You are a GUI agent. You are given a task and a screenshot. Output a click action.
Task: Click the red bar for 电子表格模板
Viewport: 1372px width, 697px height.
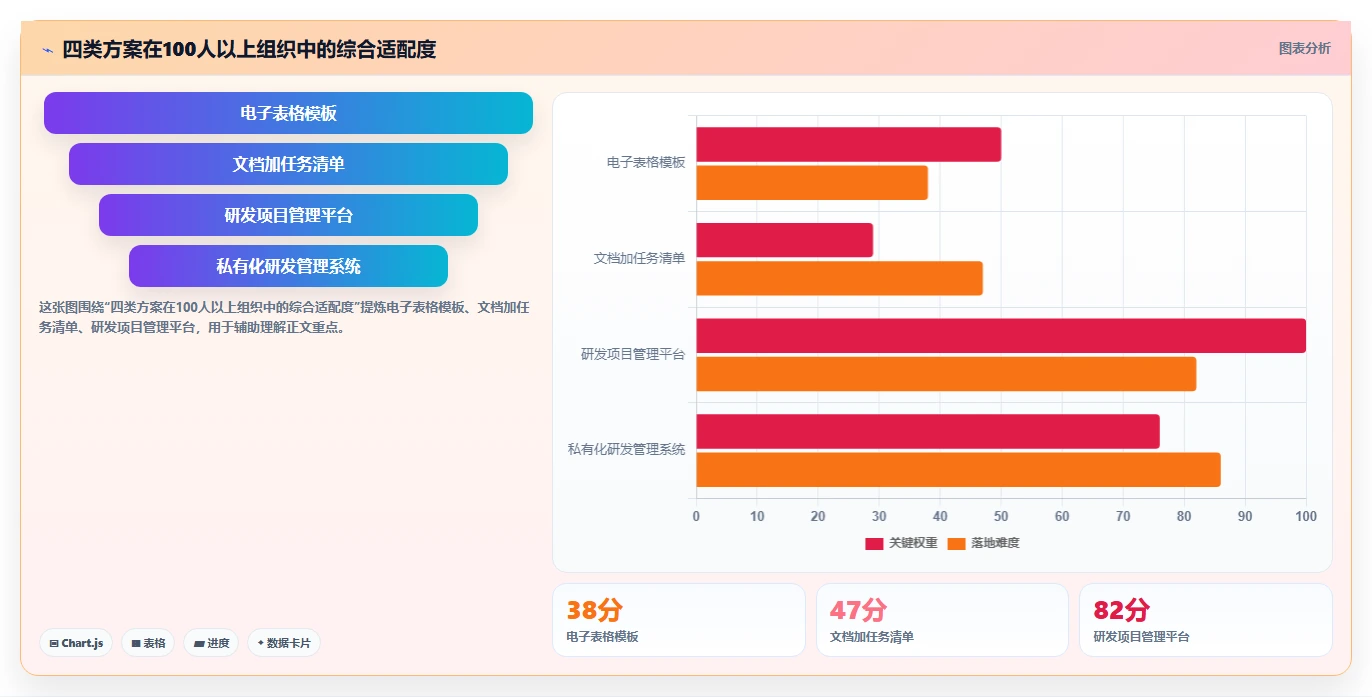848,145
